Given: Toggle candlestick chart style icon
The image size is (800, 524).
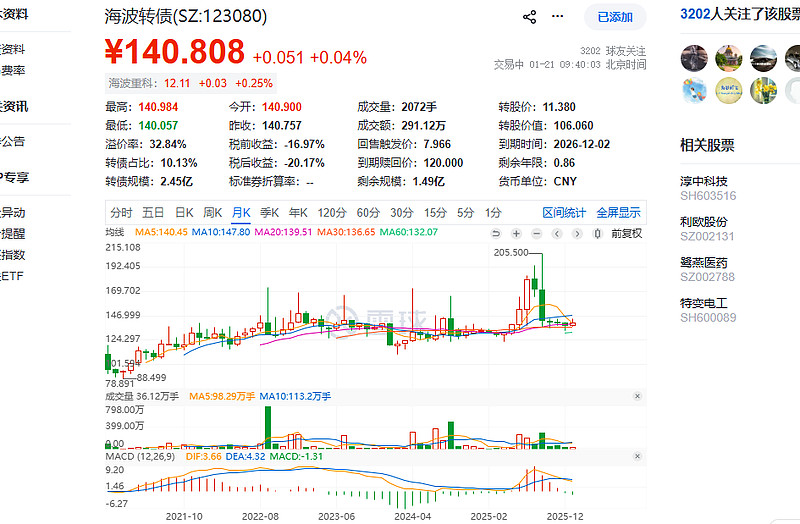Looking at the screenshot, I should [597, 234].
